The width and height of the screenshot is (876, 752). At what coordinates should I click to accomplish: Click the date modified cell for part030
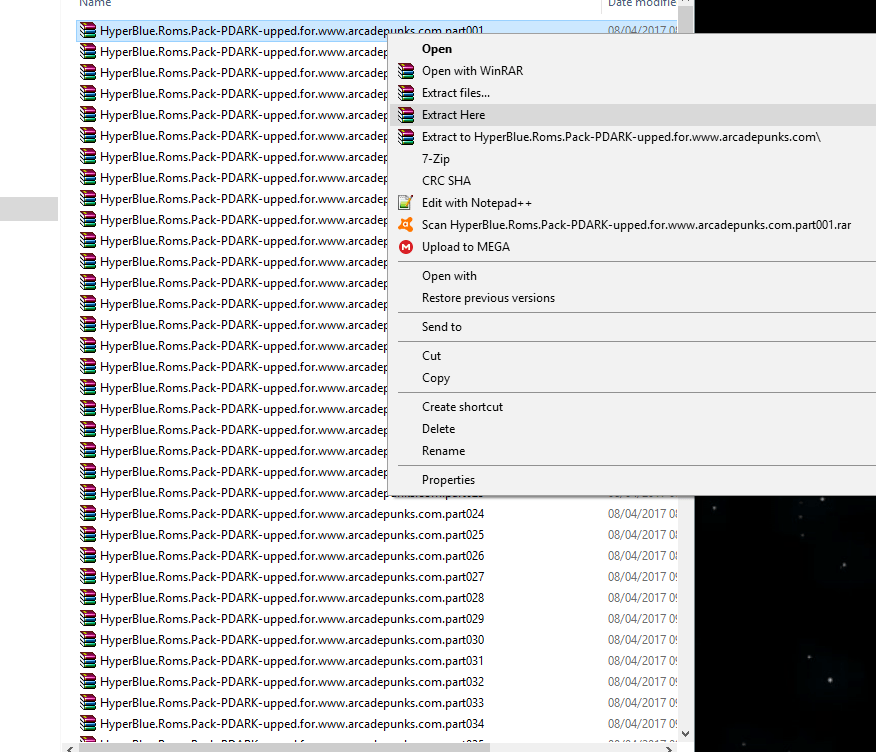[642, 640]
